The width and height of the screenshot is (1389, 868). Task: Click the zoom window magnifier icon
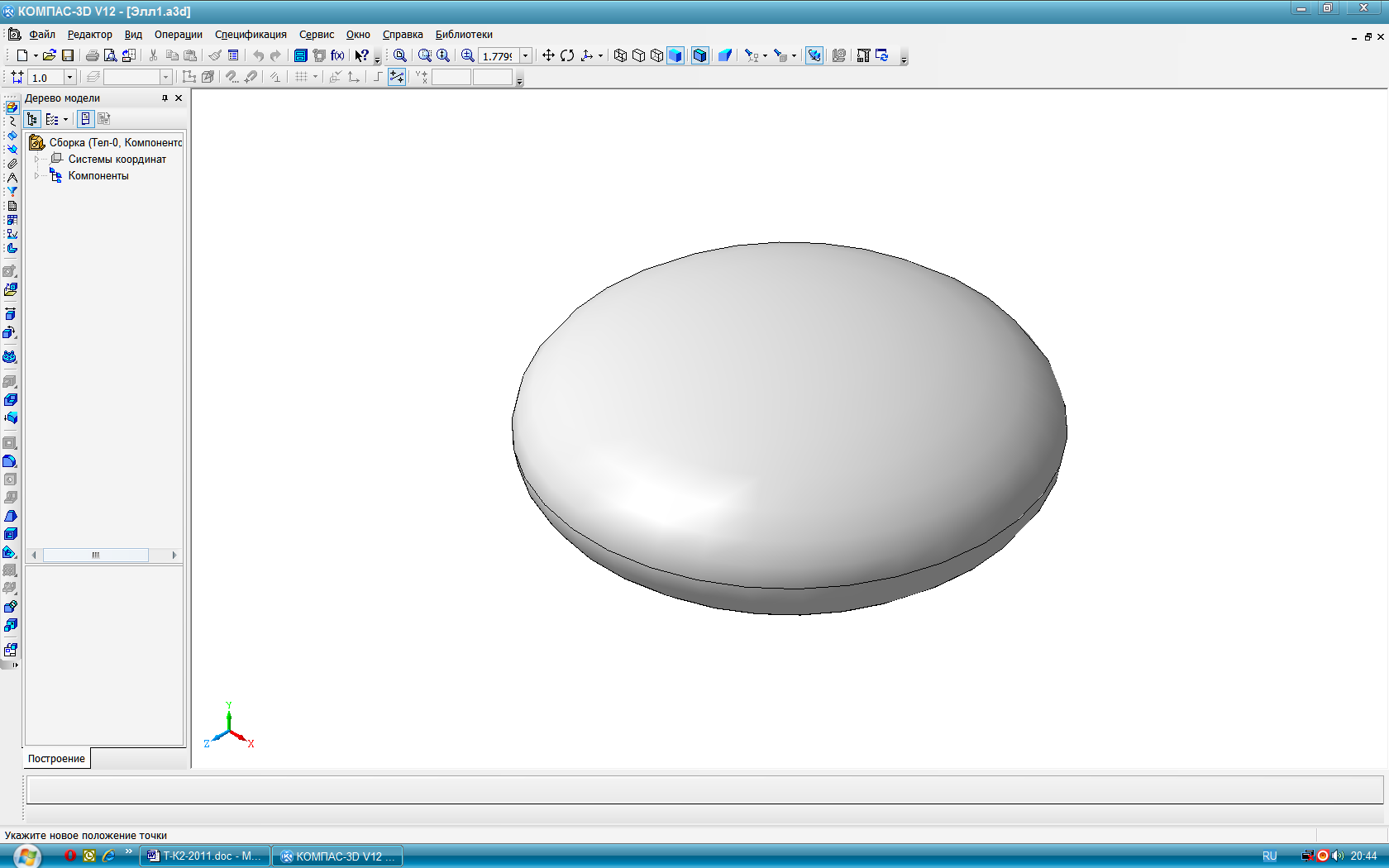[x=425, y=55]
